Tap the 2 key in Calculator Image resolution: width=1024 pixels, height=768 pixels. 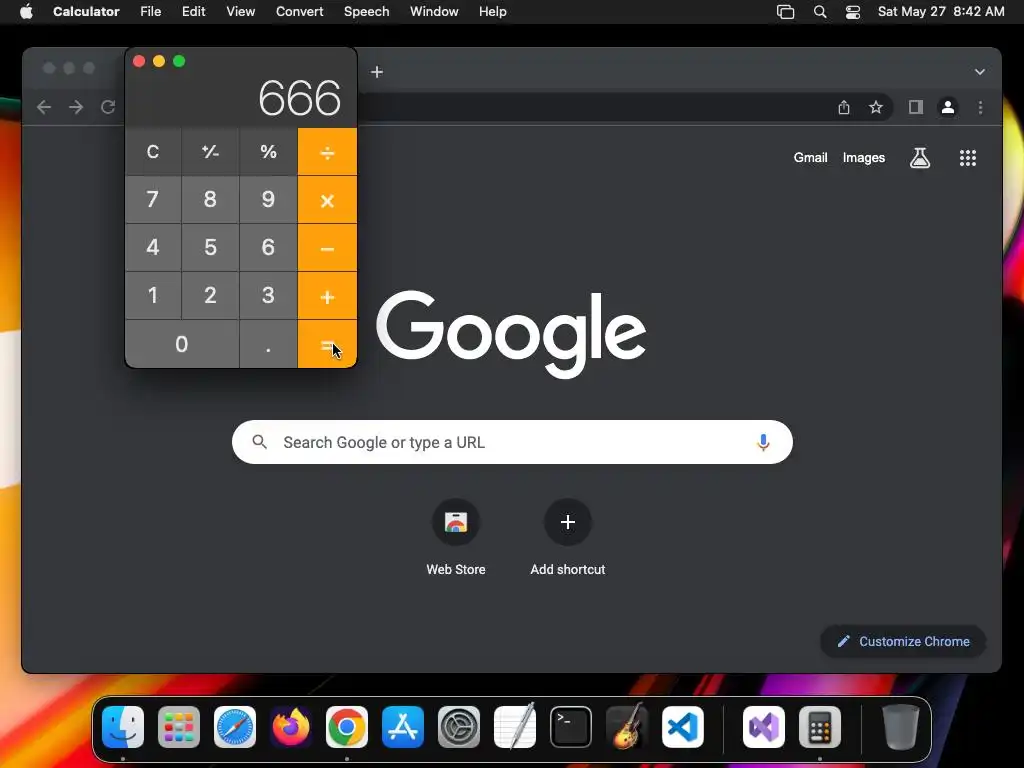210,296
